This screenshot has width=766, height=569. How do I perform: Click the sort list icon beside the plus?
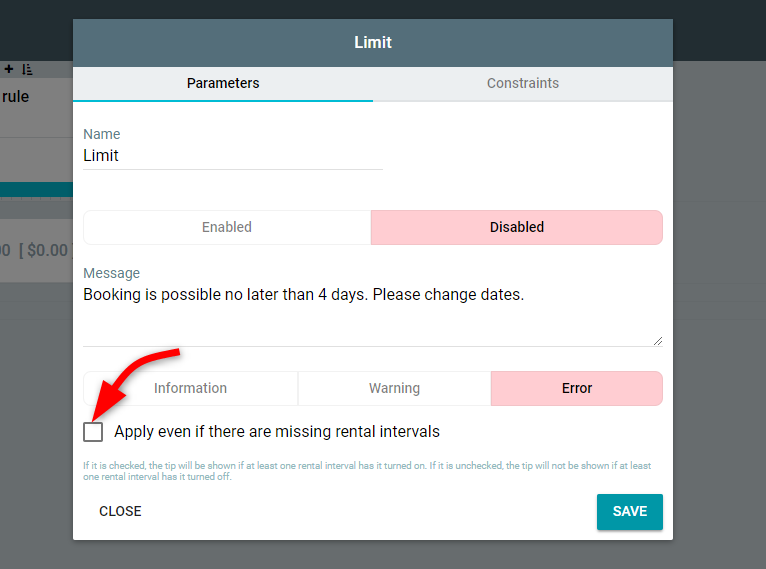click(x=27, y=69)
